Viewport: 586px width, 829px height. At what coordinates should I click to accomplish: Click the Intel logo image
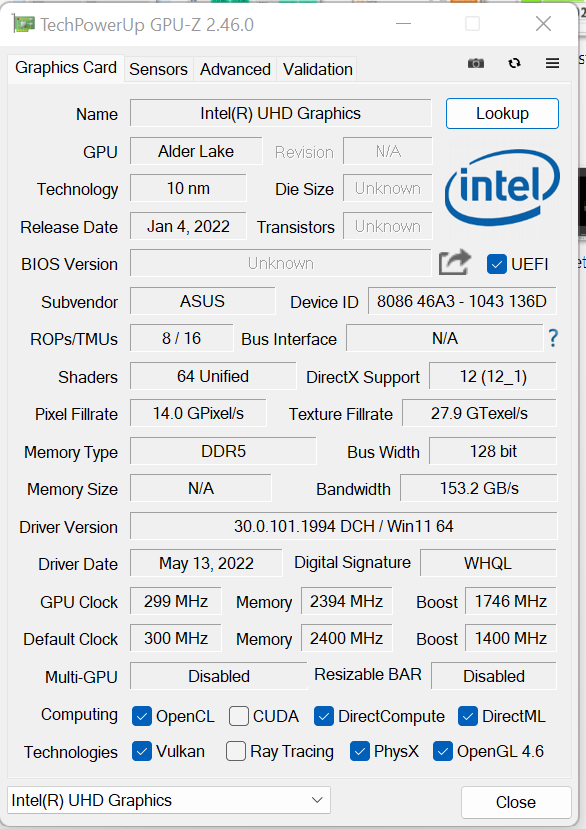coord(502,187)
